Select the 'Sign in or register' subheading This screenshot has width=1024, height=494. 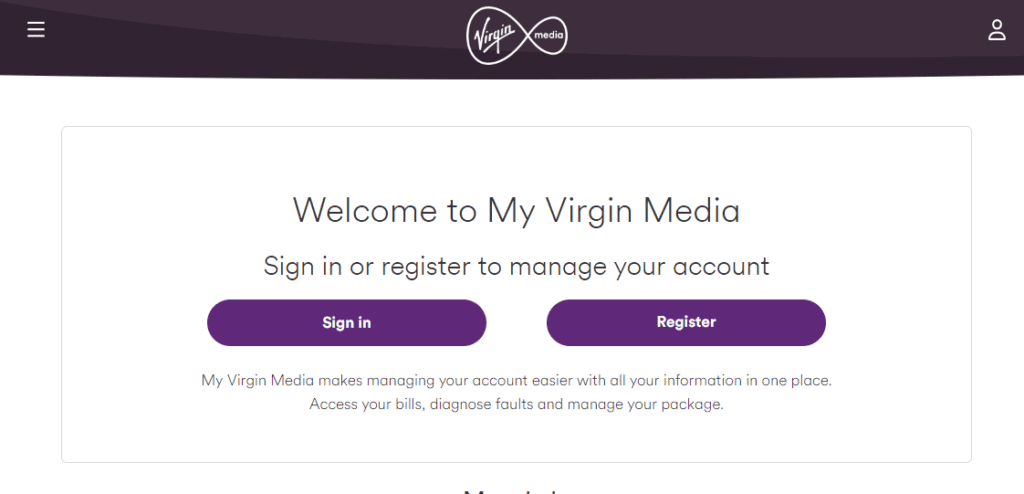pyautogui.click(x=516, y=266)
